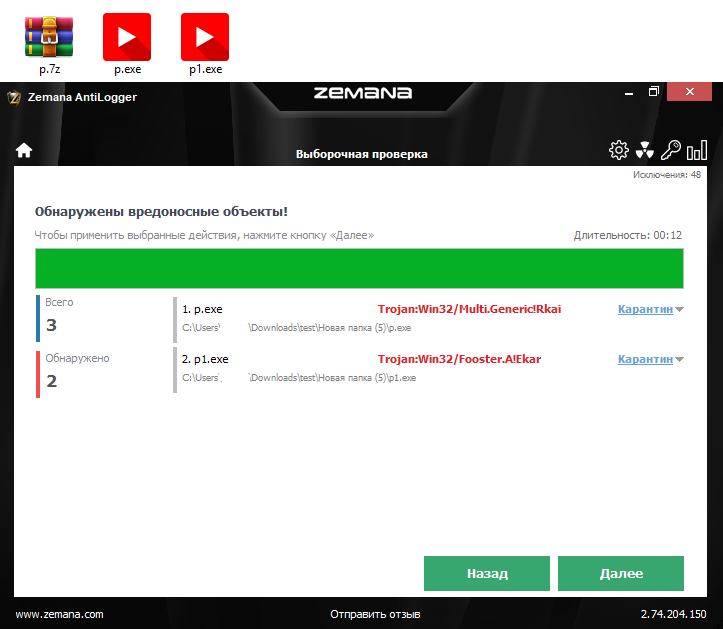Click the file path ending in \p.exe
723x629 pixels.
(296, 328)
